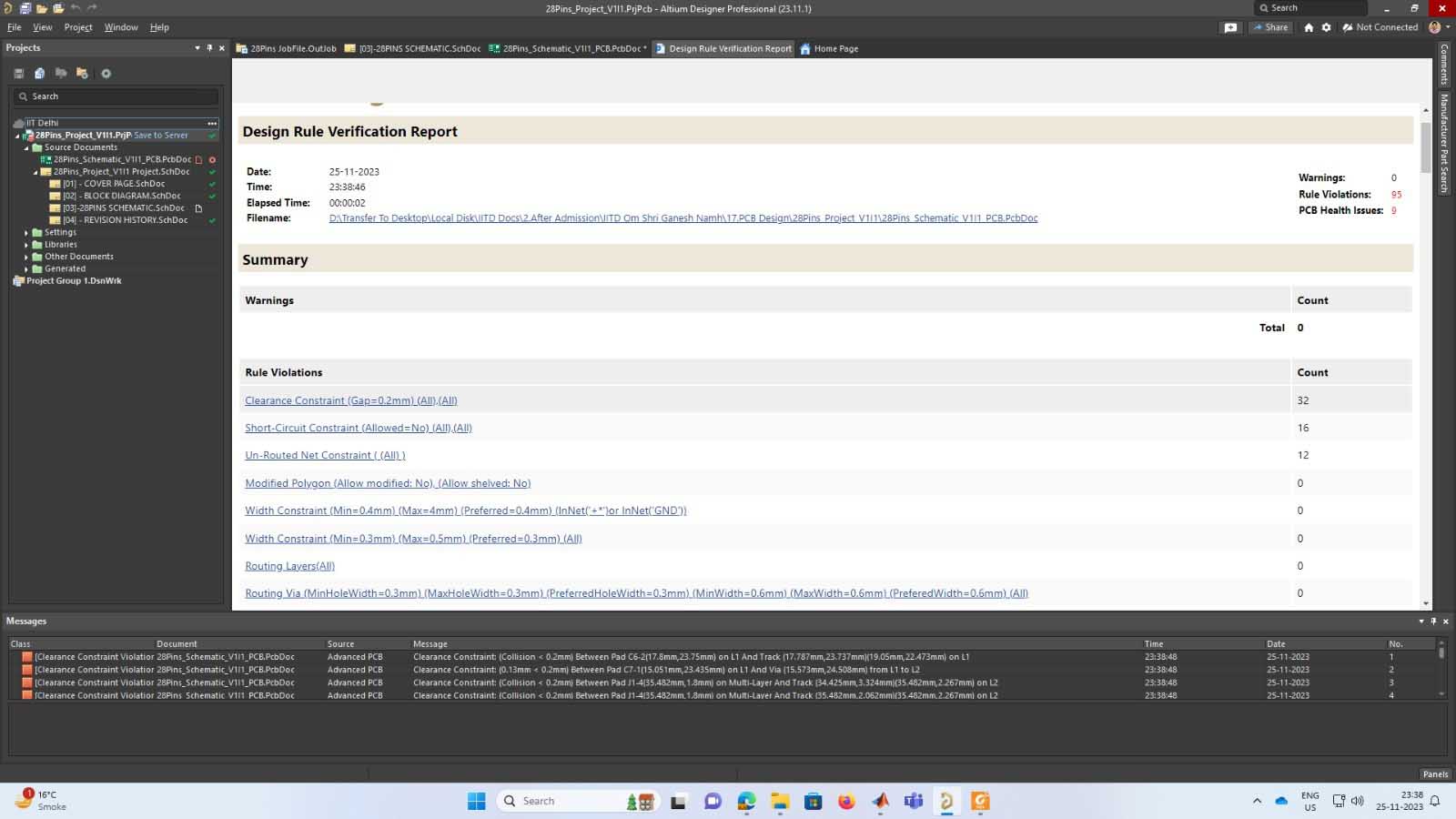Screen dimensions: 1456x819
Task: Switch to the 28Pins JobFile.OutJob tab
Action: pos(286,49)
